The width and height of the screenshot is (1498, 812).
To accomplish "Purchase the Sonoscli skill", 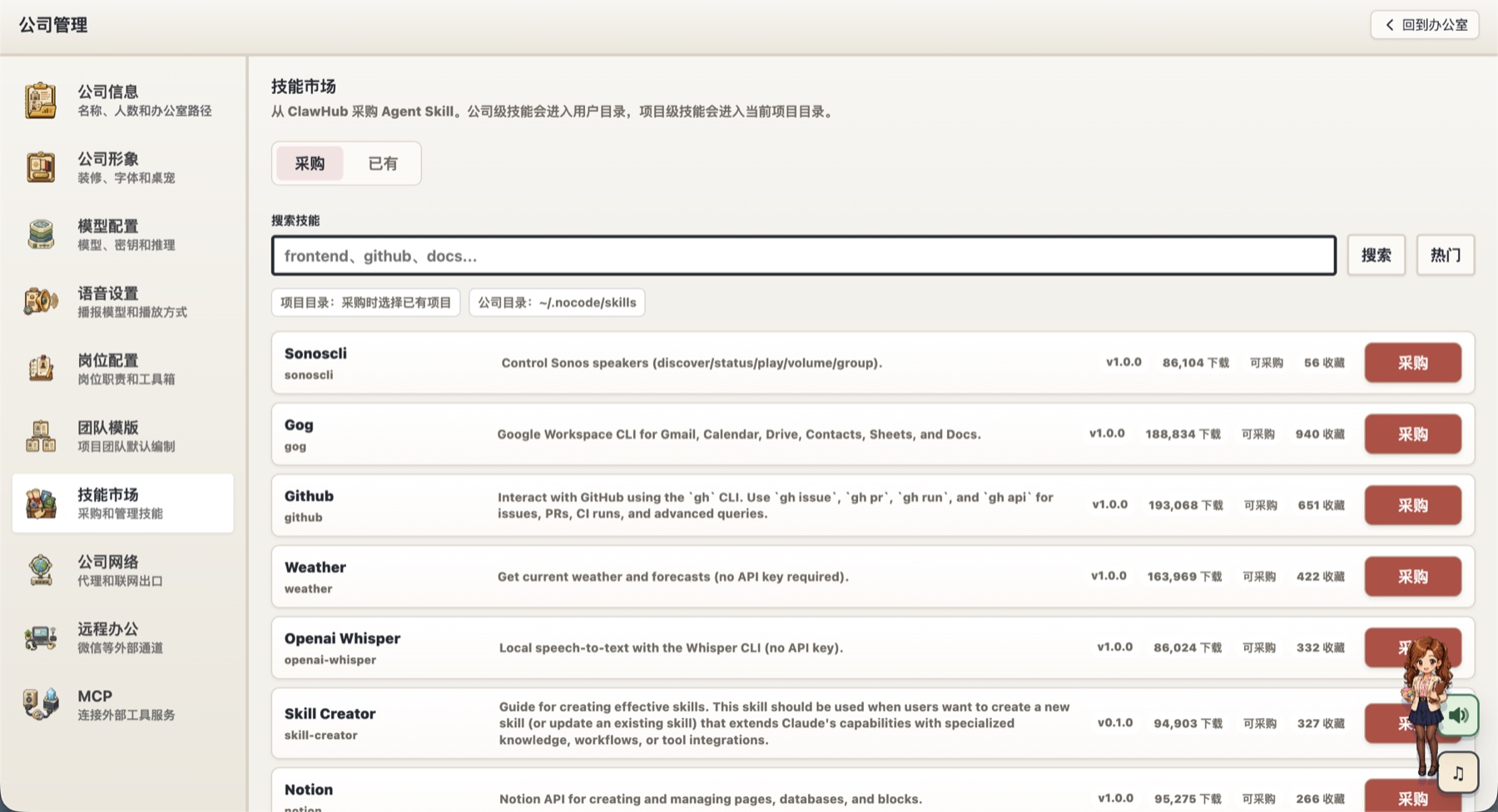I will (1412, 363).
